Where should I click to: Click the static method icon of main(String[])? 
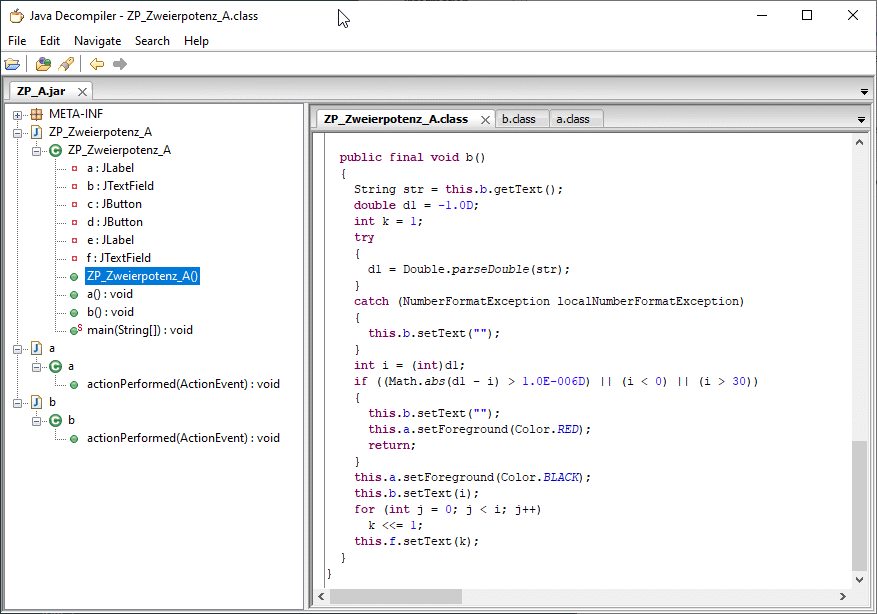coord(76,330)
